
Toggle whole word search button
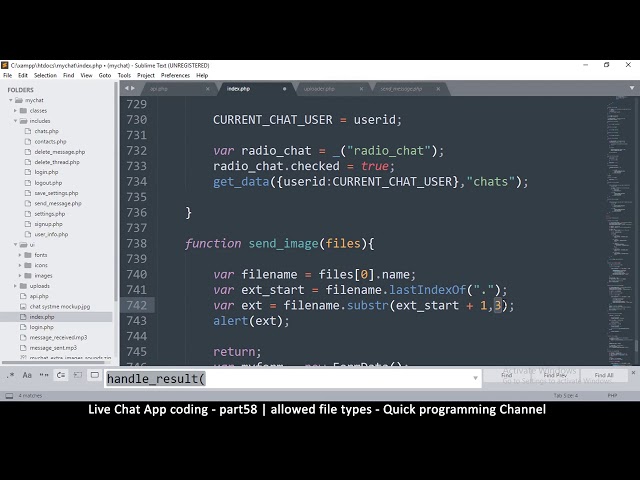coord(44,375)
